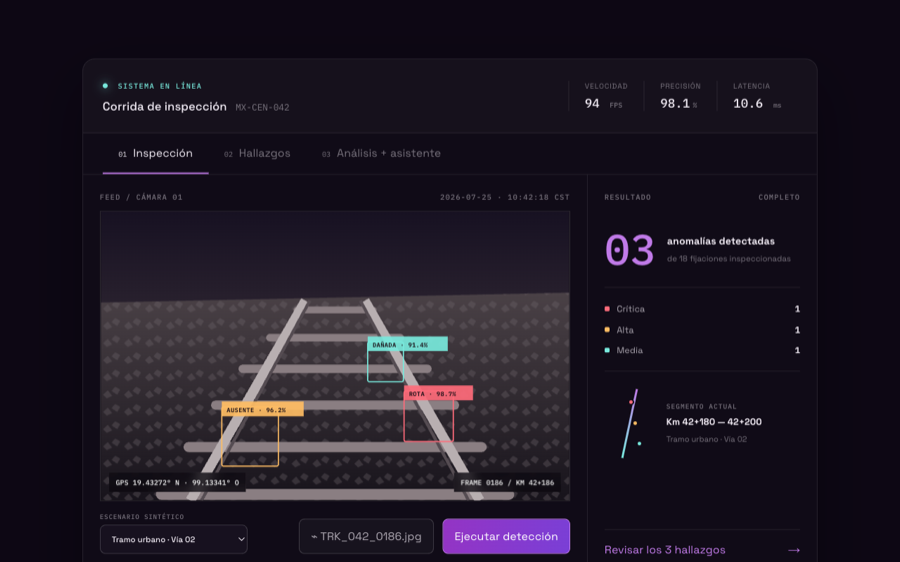Click the FRAME 0186 / KM 42+186 overlay

507,483
